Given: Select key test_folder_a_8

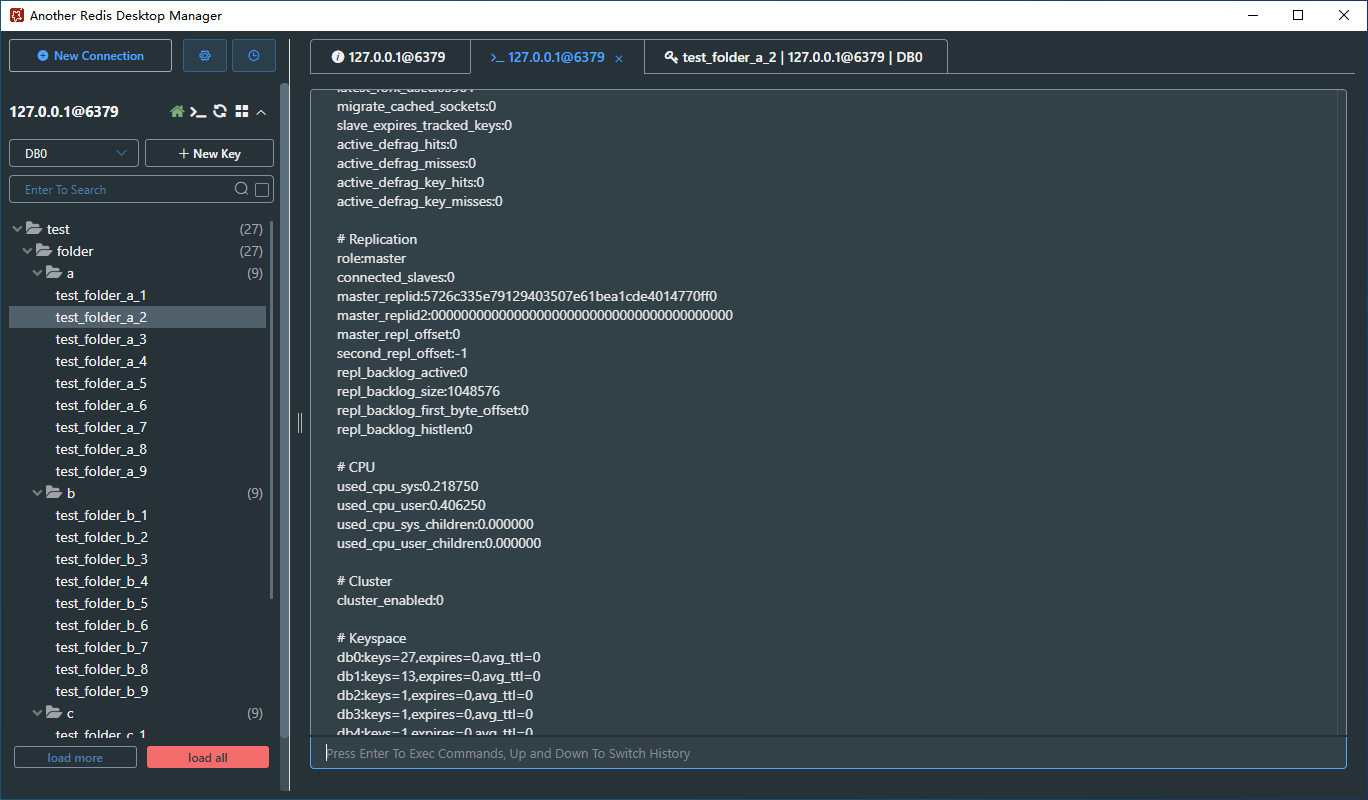Looking at the screenshot, I should pos(137,449).
